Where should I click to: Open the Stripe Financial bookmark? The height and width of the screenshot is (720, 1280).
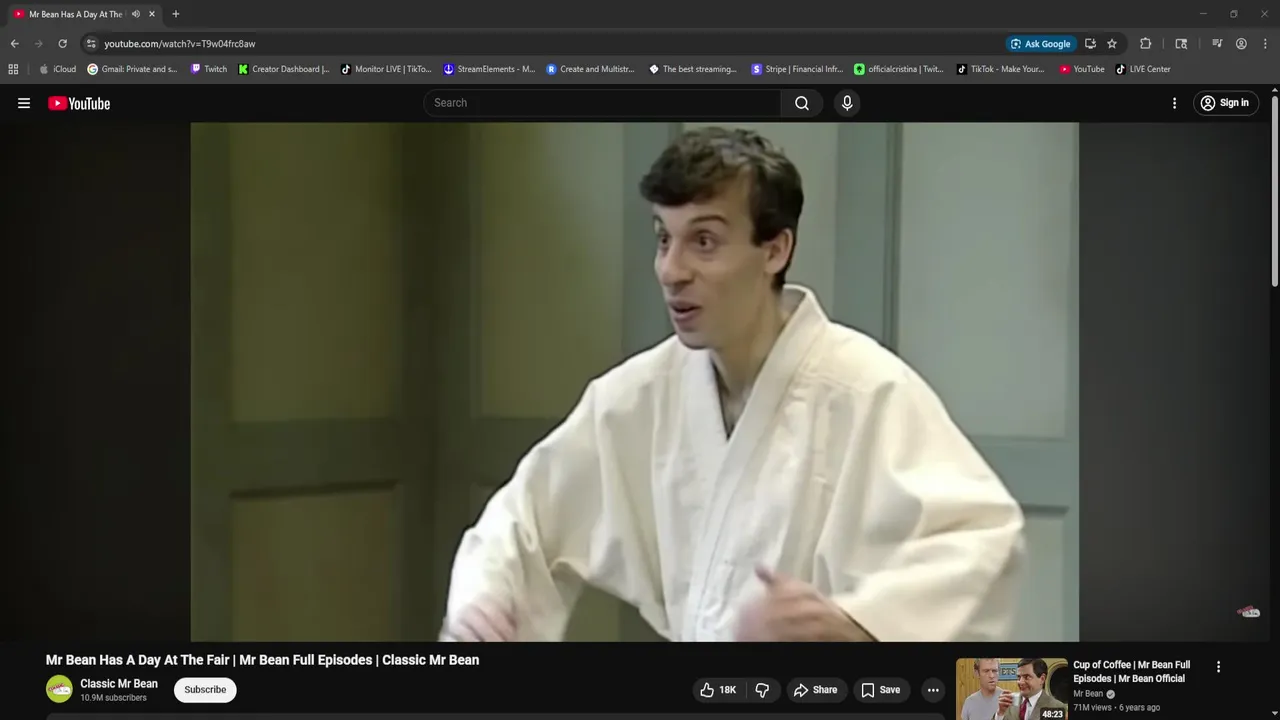pos(797,69)
